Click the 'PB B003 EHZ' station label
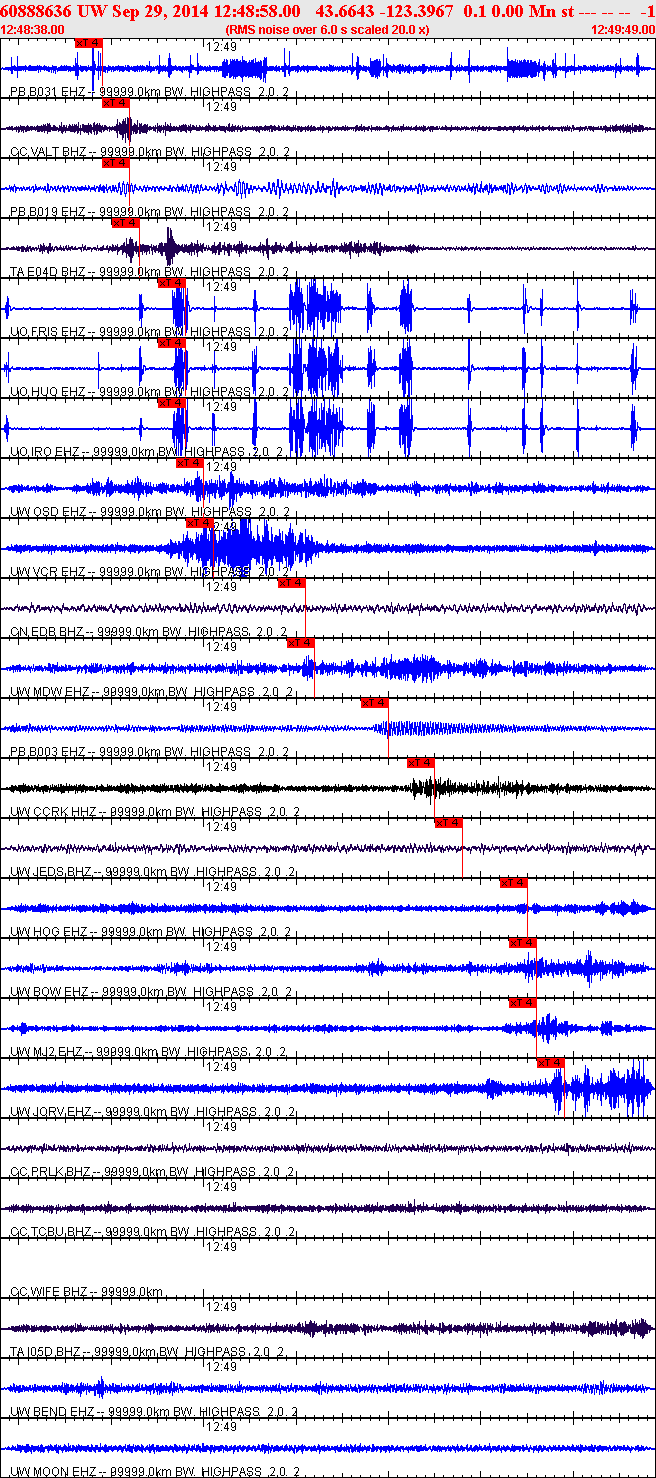The height and width of the screenshot is (1478, 656). pyautogui.click(x=48, y=752)
